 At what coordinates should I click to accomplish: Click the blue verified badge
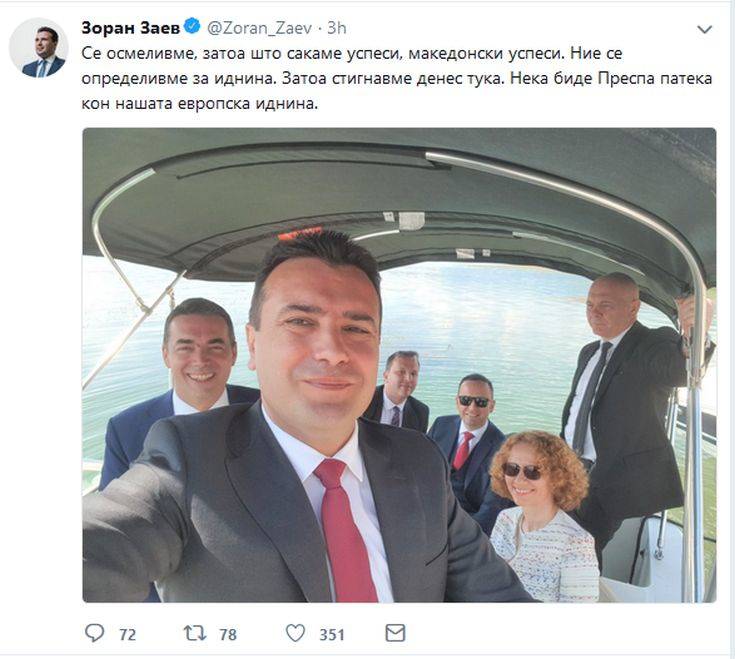(x=192, y=26)
